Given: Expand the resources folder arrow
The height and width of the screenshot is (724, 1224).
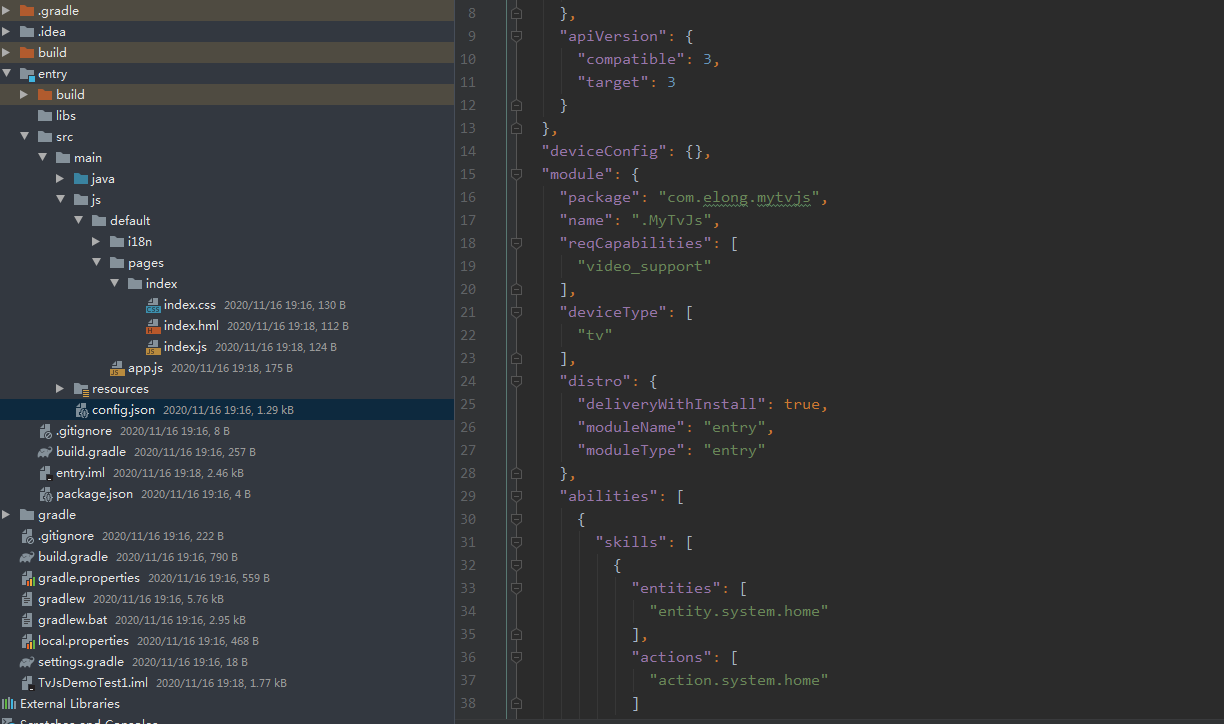Looking at the screenshot, I should [x=61, y=389].
